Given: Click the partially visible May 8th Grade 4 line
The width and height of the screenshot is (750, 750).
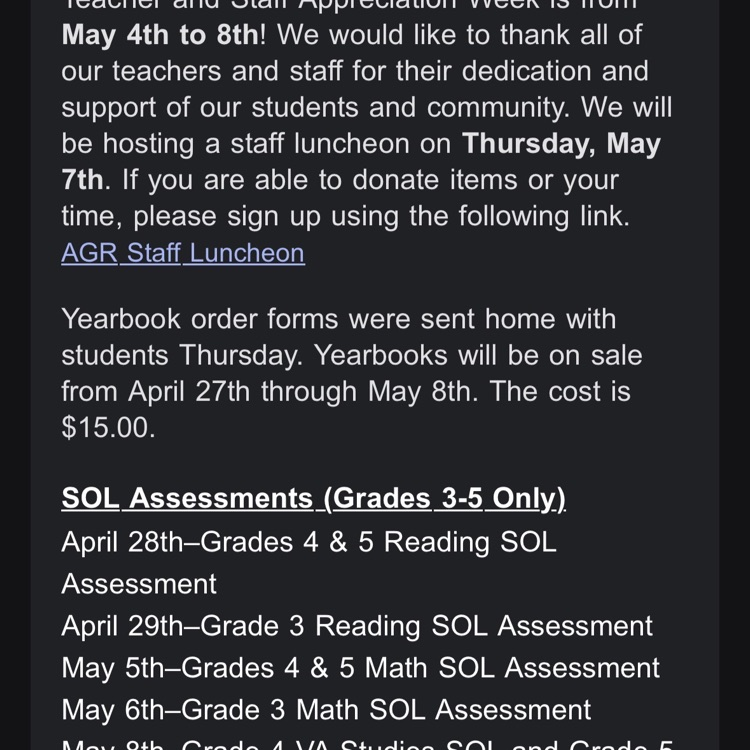Looking at the screenshot, I should pos(367,745).
